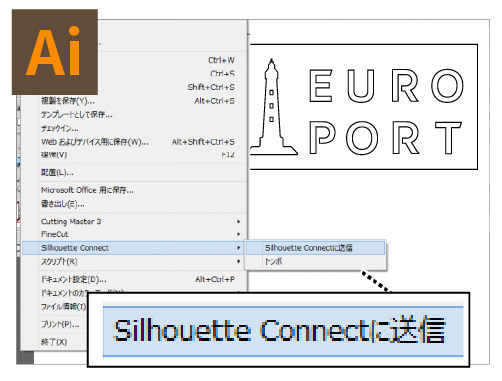Open ドキュメント設定(D)... menu item
502x381 pixels.
point(133,279)
